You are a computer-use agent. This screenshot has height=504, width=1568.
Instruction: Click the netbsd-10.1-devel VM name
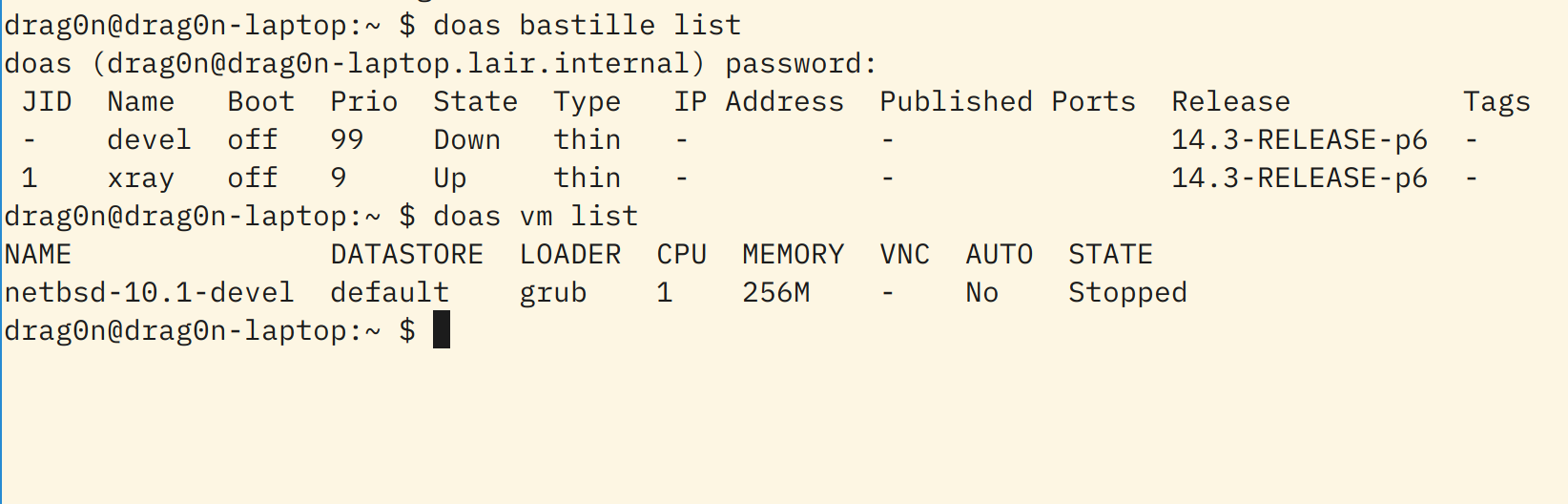(x=149, y=293)
